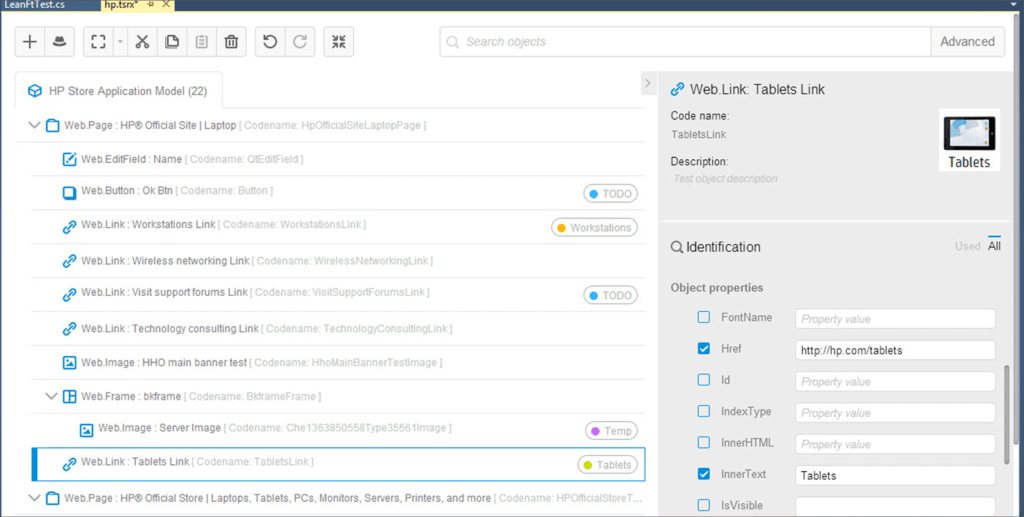Click the properties panel vertical scrollbar
1024x517 pixels.
click(1006, 415)
